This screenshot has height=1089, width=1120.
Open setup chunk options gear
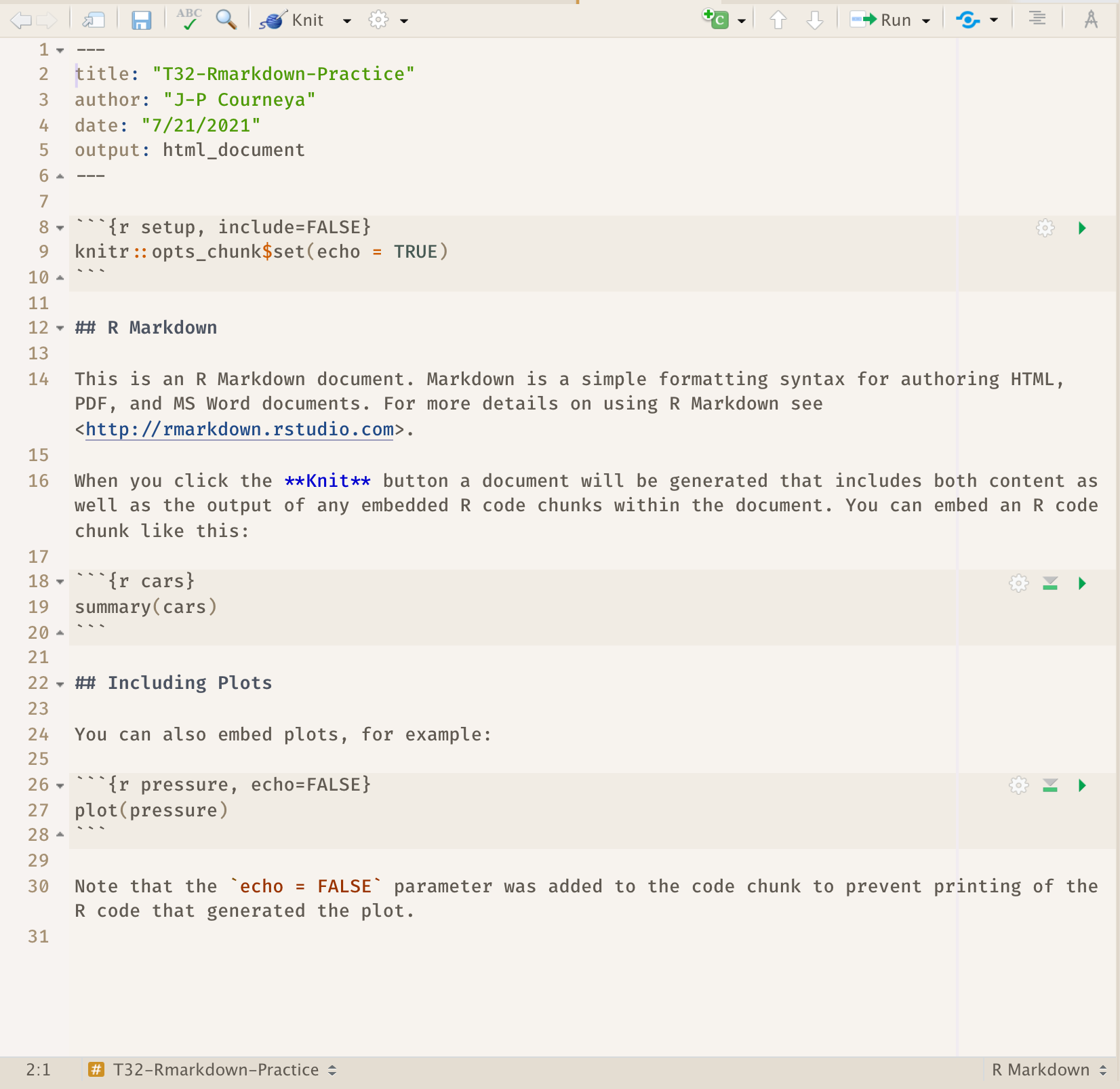point(1045,228)
